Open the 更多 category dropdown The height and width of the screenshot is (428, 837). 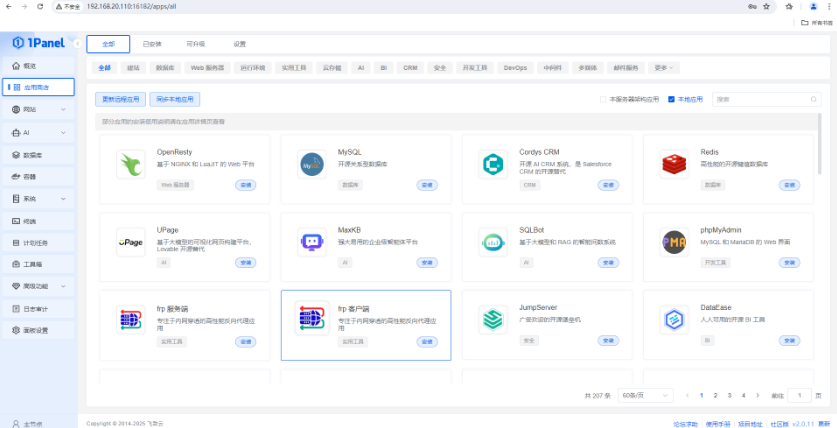pos(664,68)
